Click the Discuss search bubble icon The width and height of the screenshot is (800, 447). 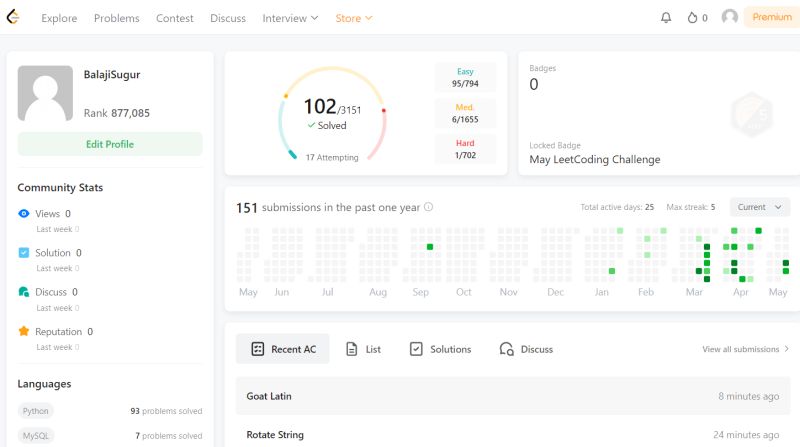tap(506, 349)
